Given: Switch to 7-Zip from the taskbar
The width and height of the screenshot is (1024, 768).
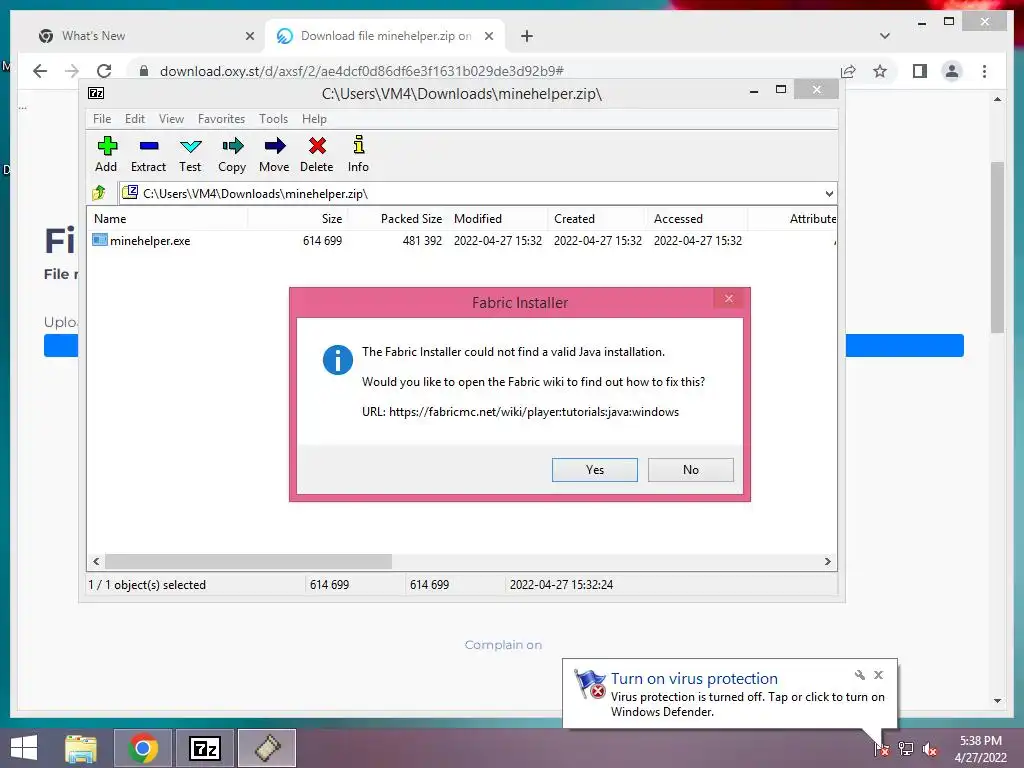Looking at the screenshot, I should pyautogui.click(x=205, y=748).
